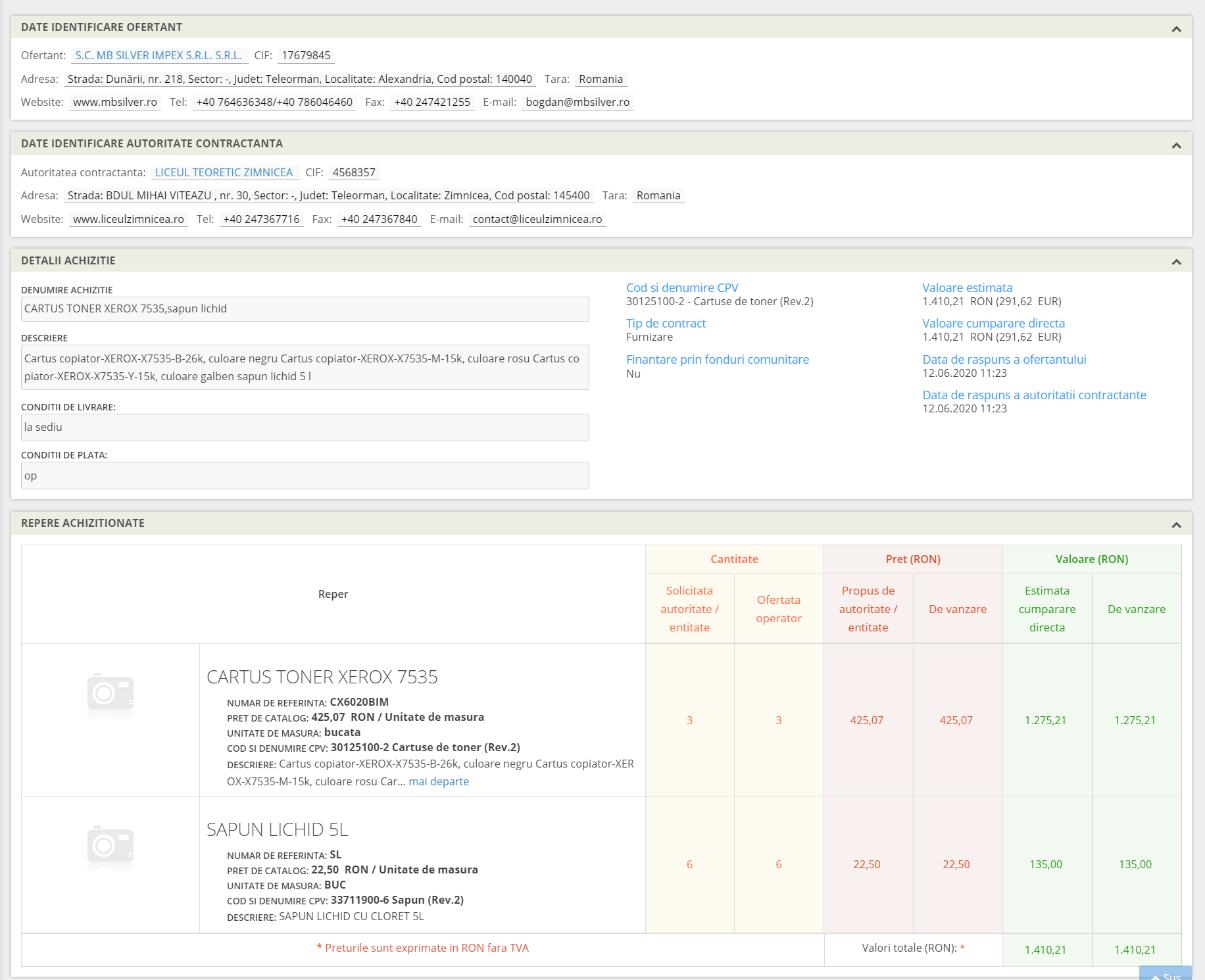The image size is (1205, 980).
Task: Open LICEUL TEORETIC ZIMNICEA link
Action: tap(224, 172)
